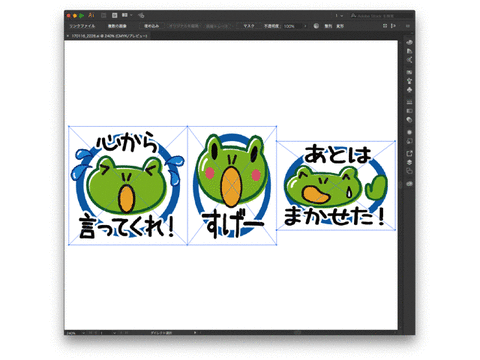Image resolution: width=480 pixels, height=360 pixels.
Task: Click the isolate object icon in control bar
Action: [385, 26]
